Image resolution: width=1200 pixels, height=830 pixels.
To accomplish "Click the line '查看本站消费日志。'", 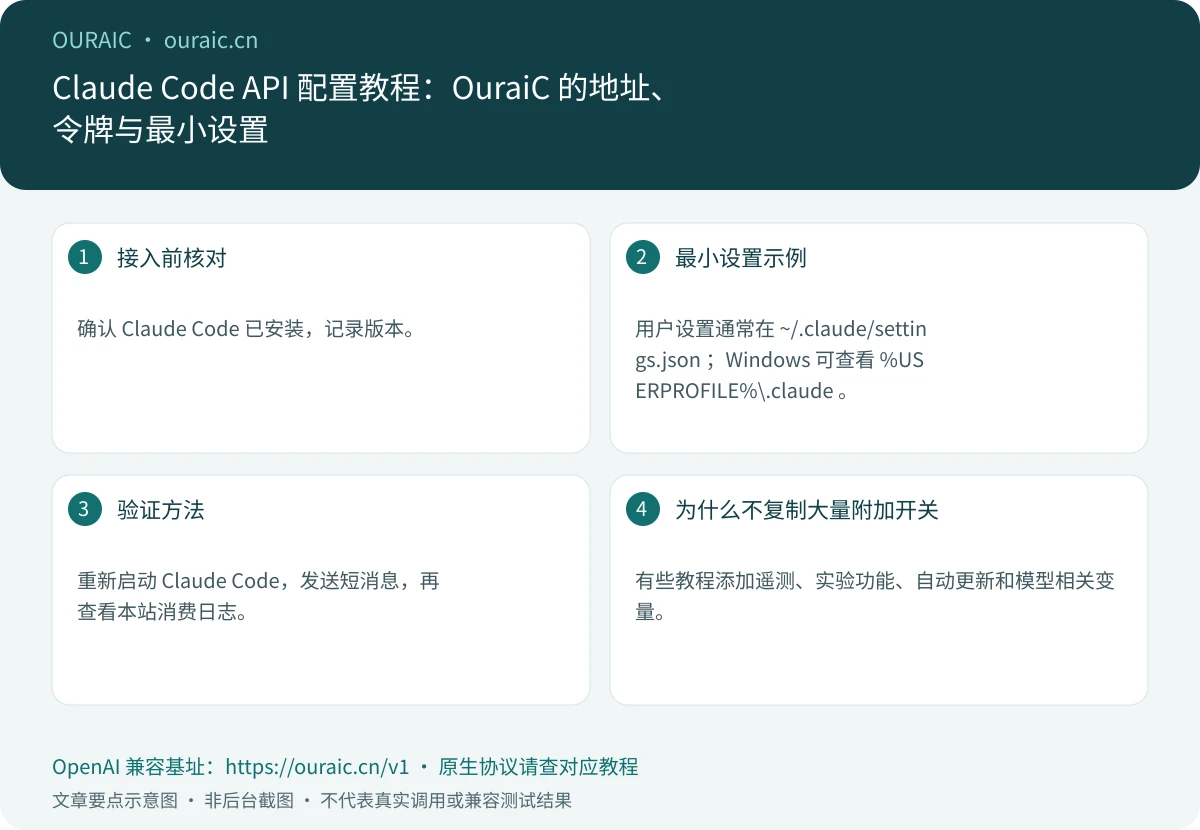I will 162,612.
